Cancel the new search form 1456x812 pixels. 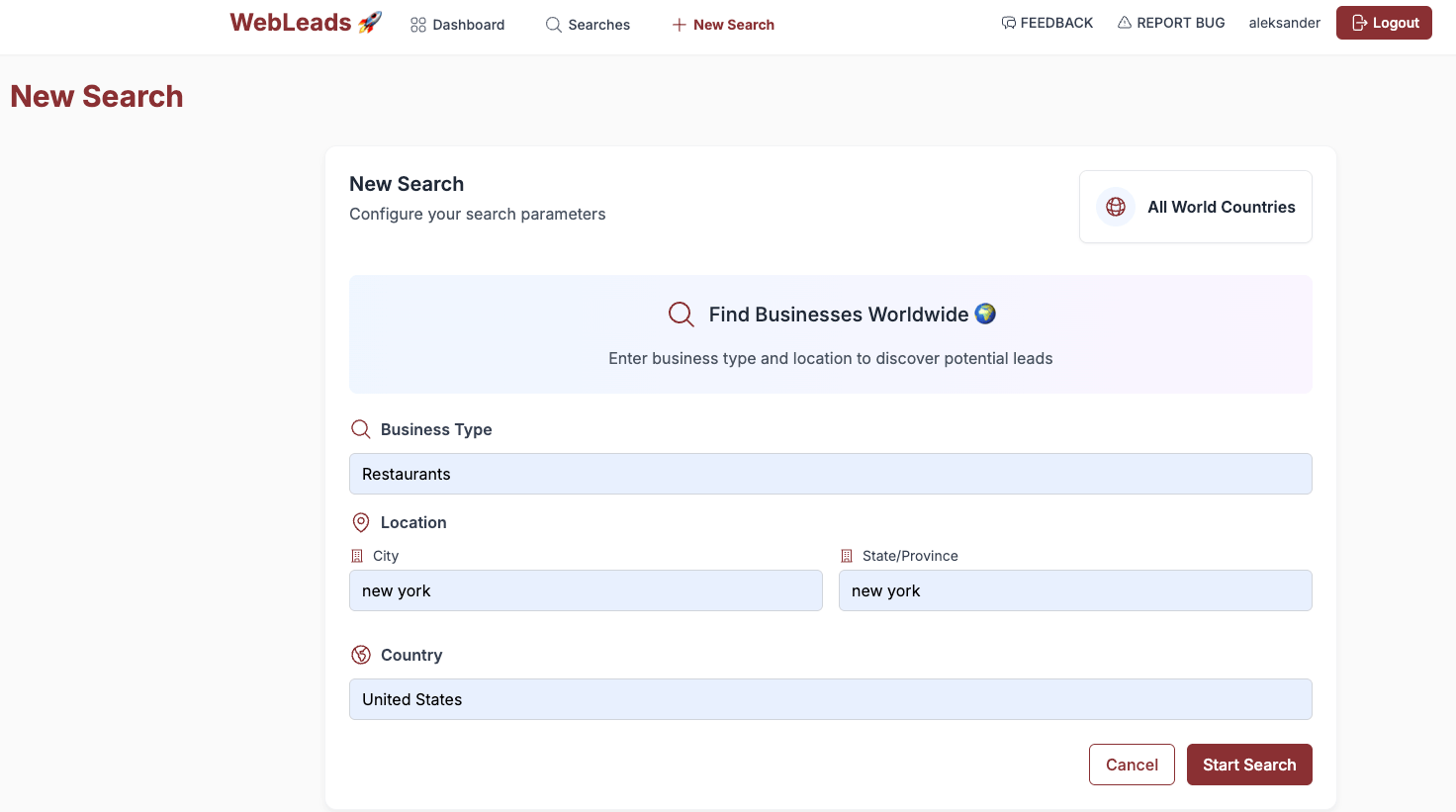coord(1132,765)
